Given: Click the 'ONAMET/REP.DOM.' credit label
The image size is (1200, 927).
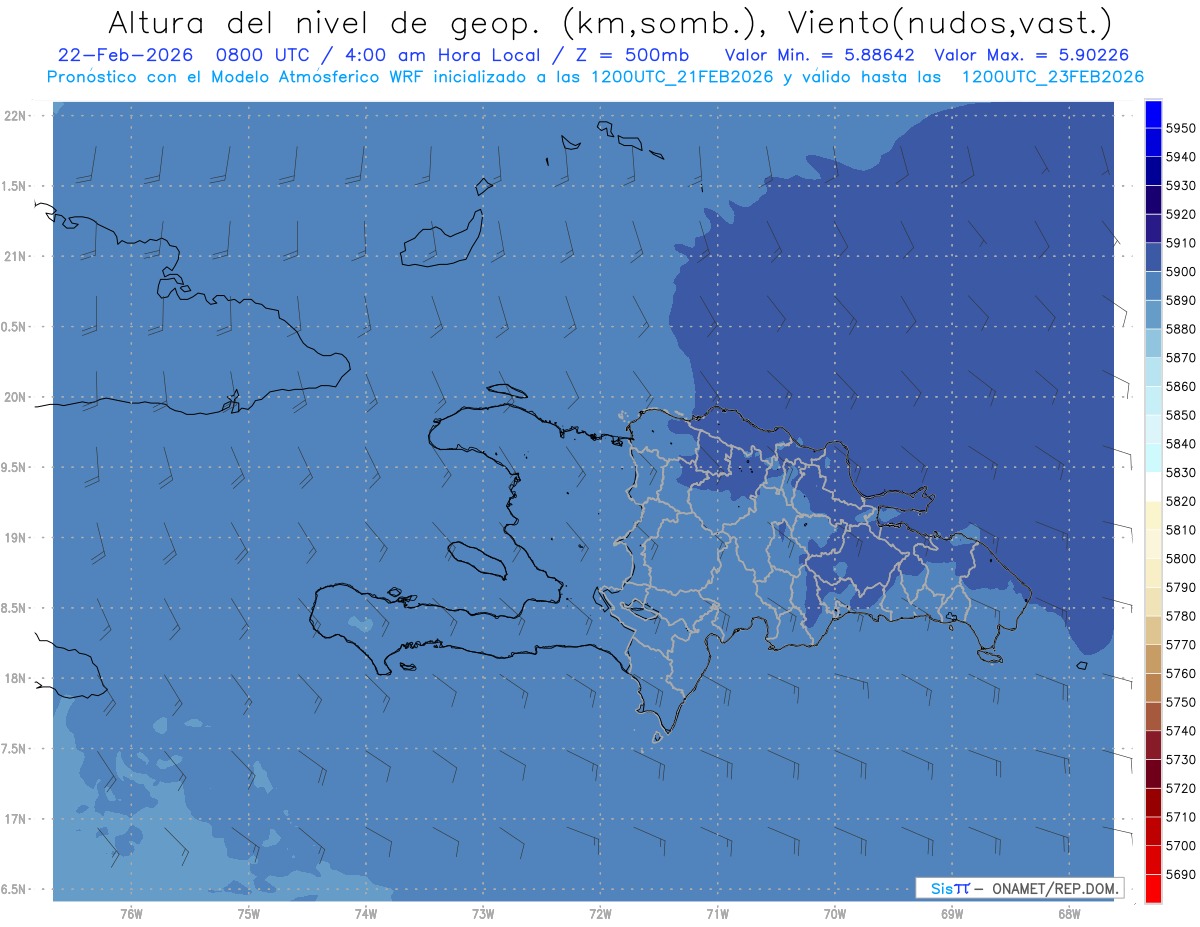Looking at the screenshot, I should point(1053,888).
